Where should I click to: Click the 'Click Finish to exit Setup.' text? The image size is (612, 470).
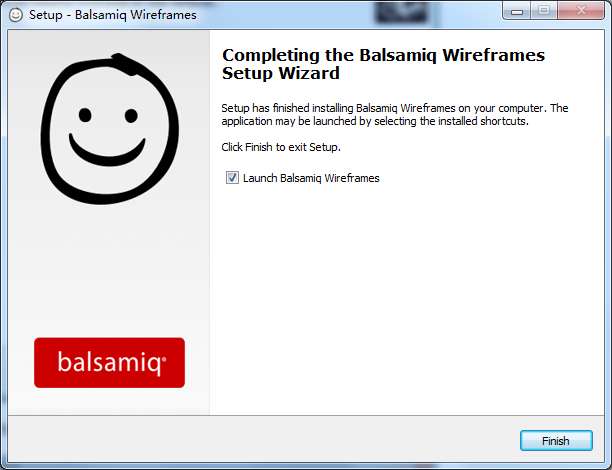281,147
